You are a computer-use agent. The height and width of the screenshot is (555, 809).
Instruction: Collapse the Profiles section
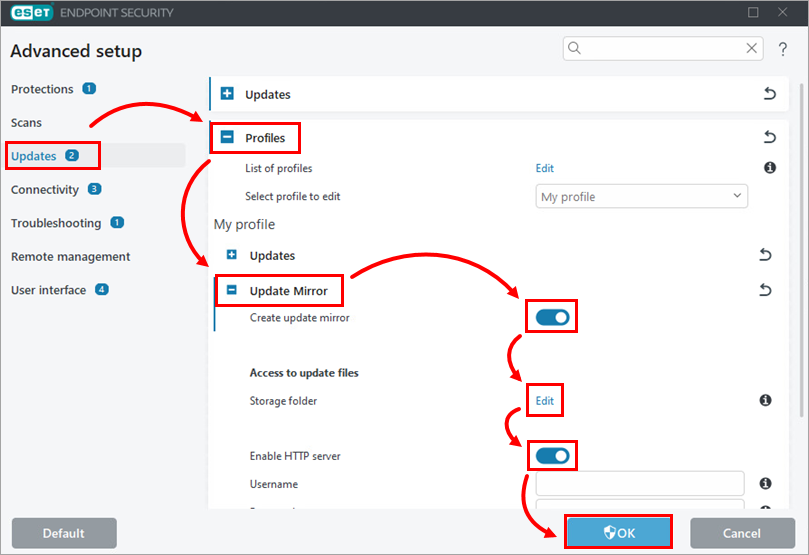click(228, 138)
